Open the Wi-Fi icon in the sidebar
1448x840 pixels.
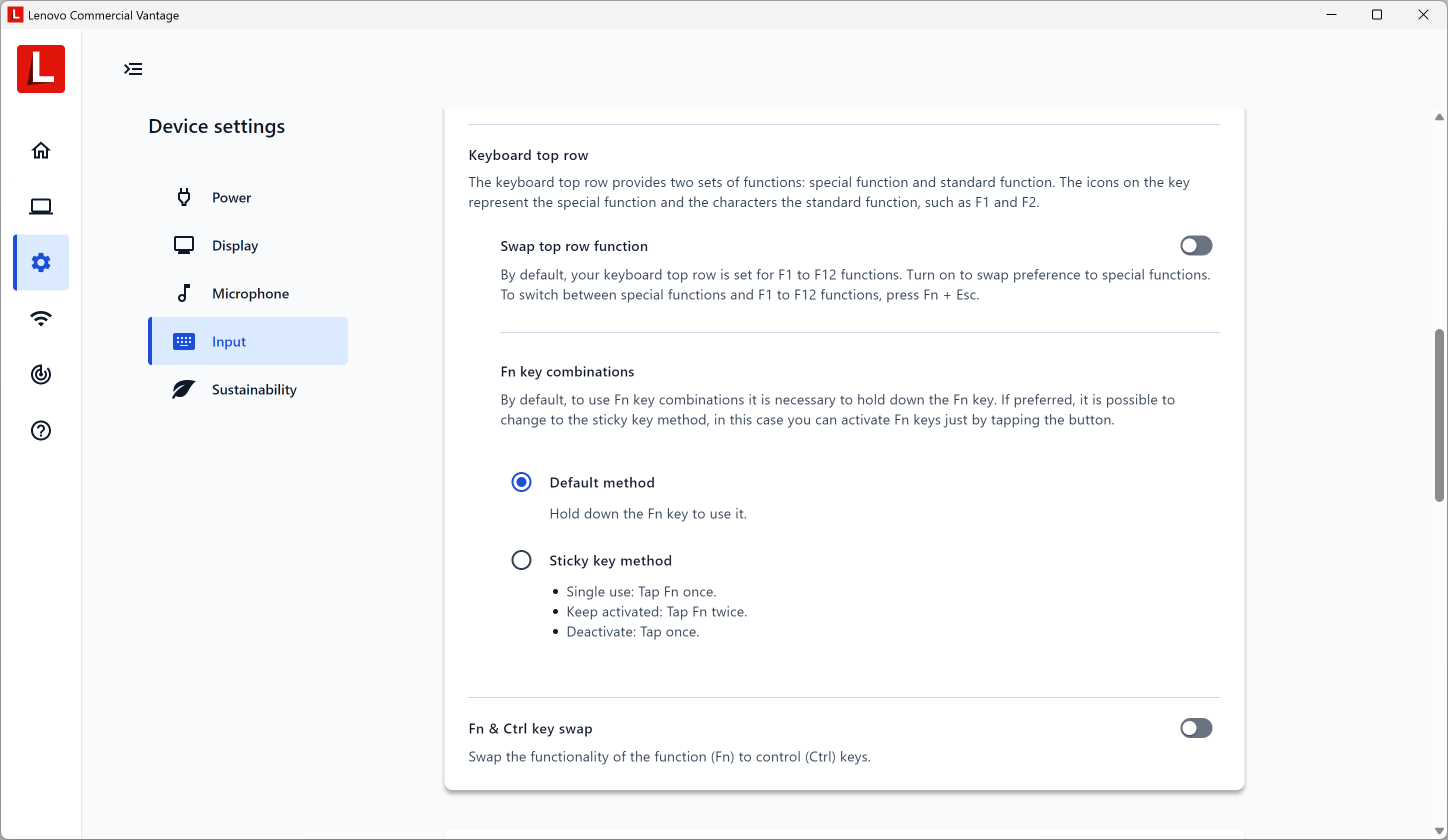click(41, 318)
